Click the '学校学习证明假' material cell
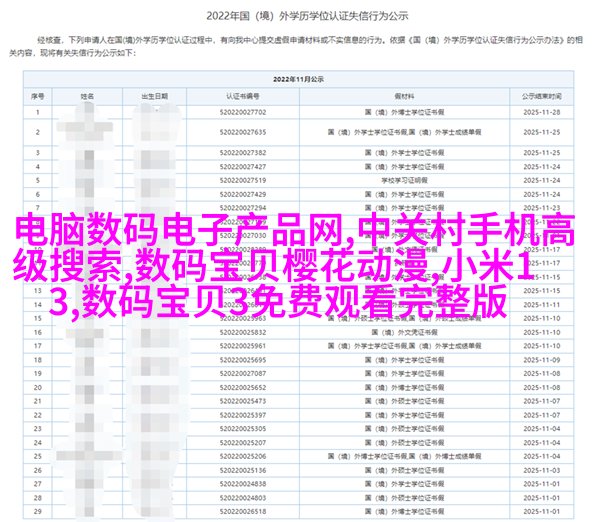This screenshot has width=600, height=522. pyautogui.click(x=404, y=180)
